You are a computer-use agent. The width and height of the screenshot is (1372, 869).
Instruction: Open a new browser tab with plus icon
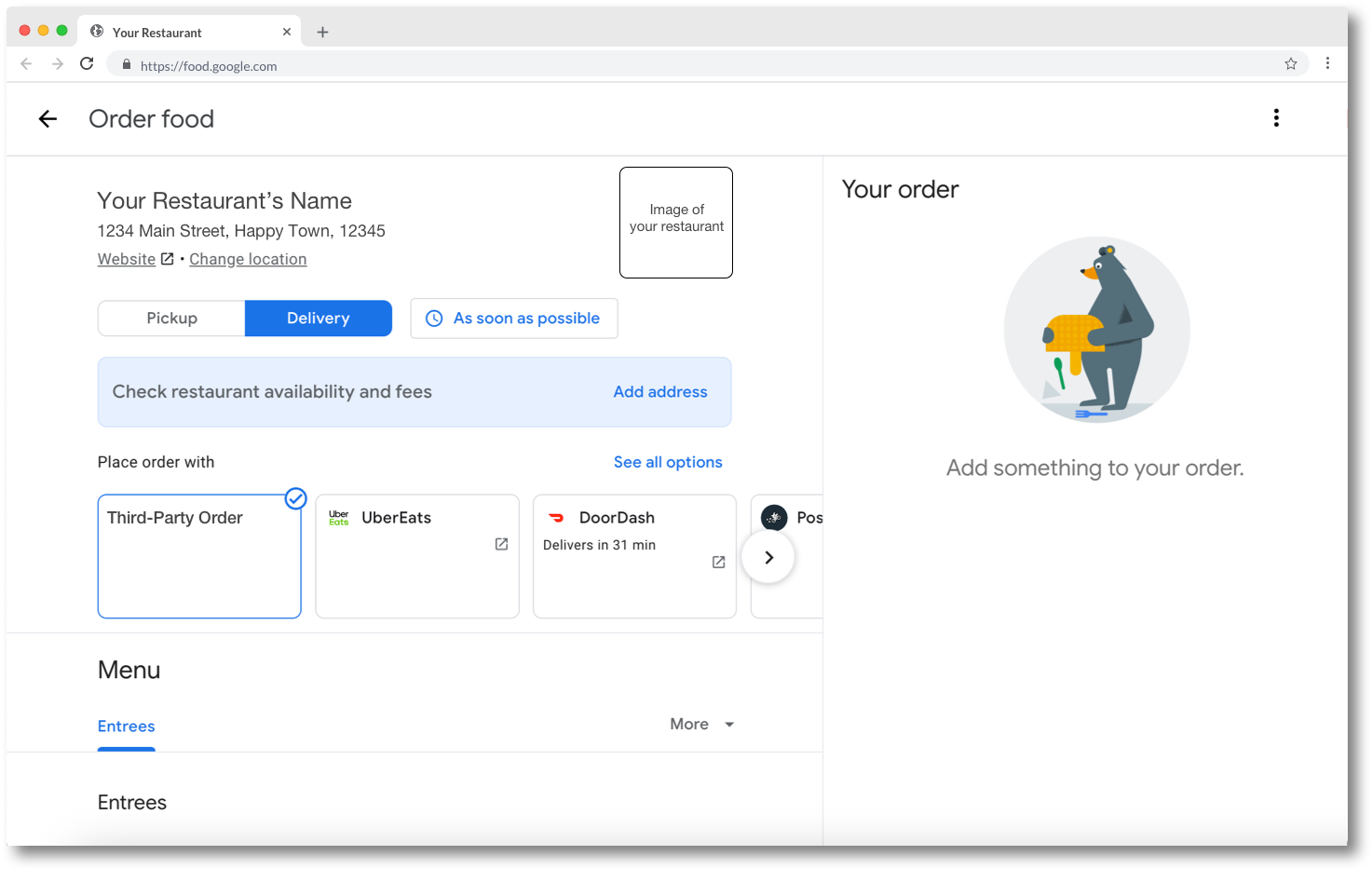tap(322, 32)
